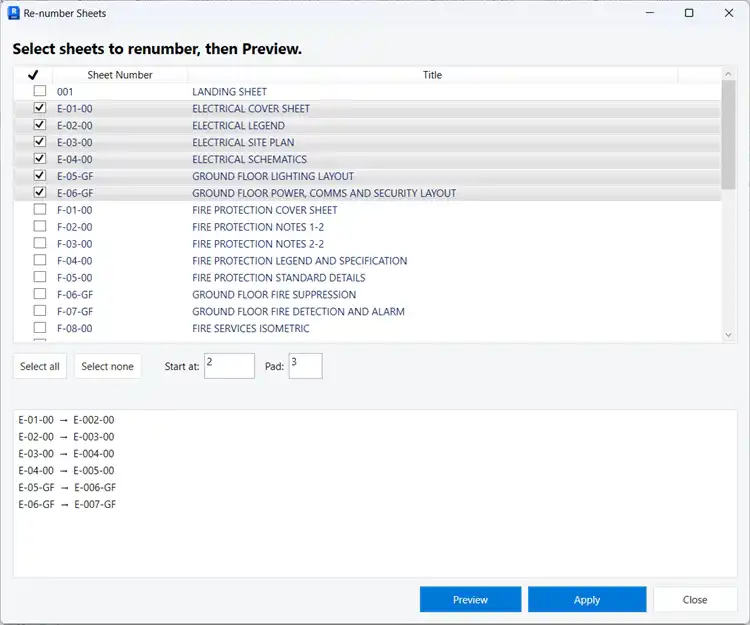Uncheck the E-06-GF sheet checkbox
The height and width of the screenshot is (625, 750).
click(40, 193)
